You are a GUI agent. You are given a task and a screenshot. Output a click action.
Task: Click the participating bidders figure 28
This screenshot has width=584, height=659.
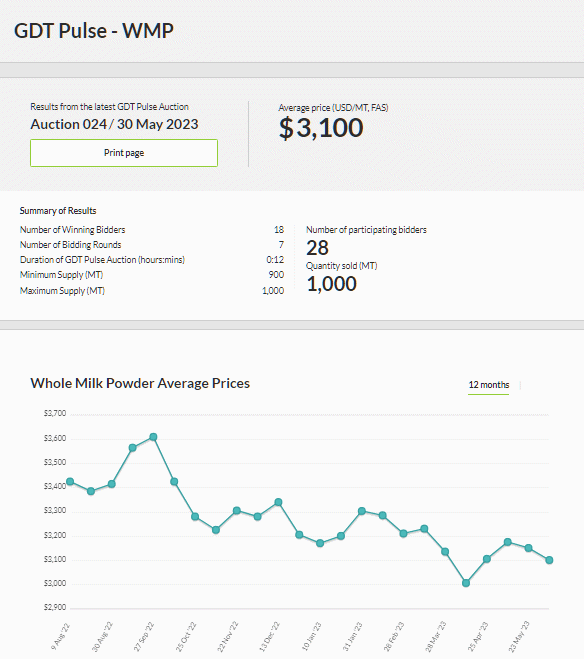(317, 248)
